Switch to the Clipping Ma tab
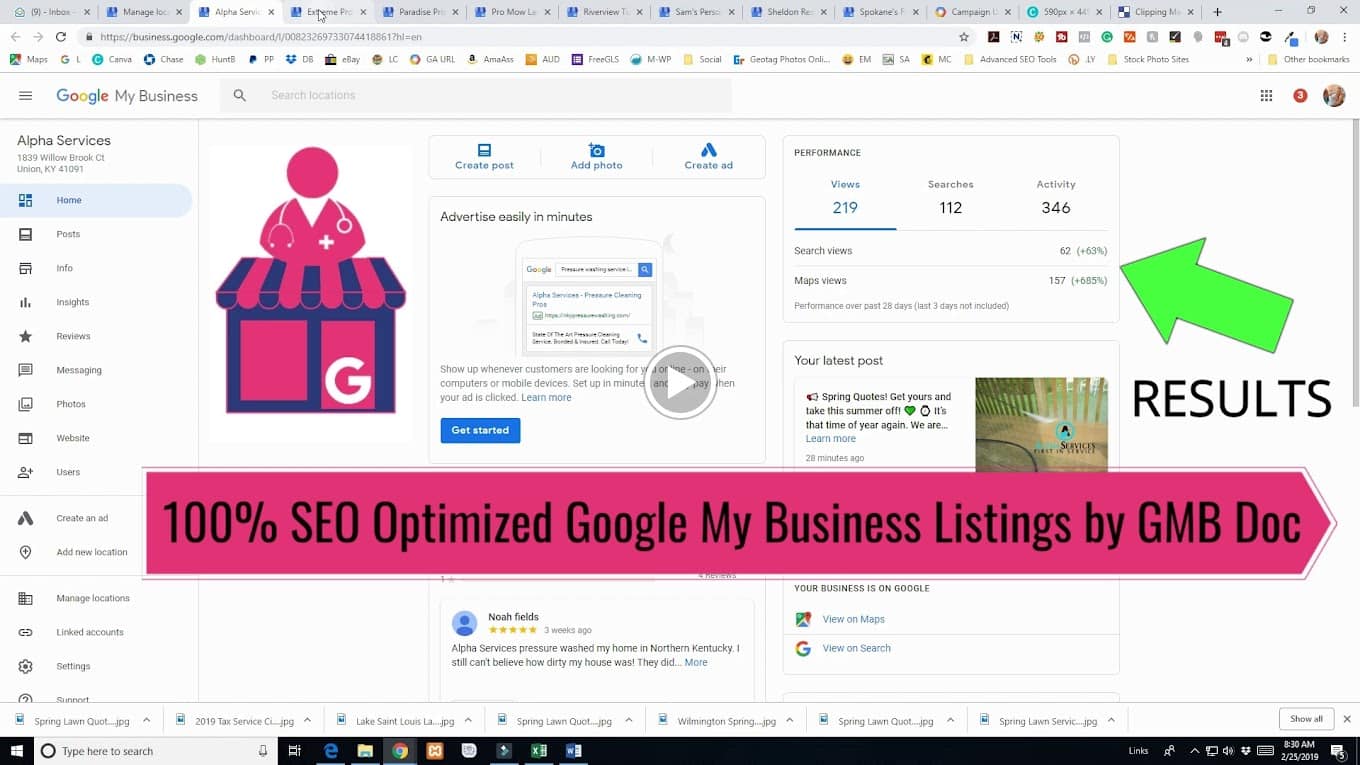The image size is (1360, 765). (1155, 12)
